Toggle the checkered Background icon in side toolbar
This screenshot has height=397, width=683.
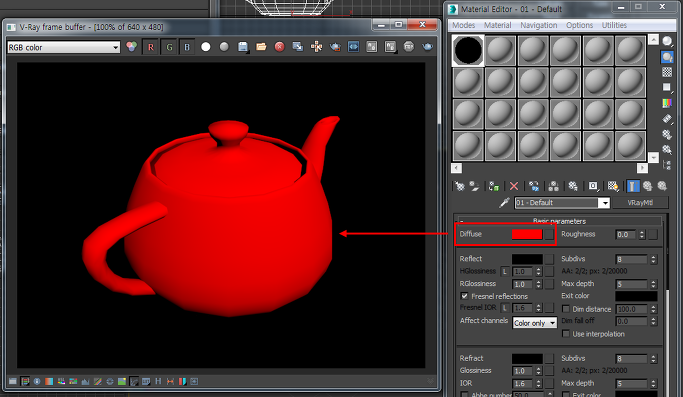tap(667, 72)
